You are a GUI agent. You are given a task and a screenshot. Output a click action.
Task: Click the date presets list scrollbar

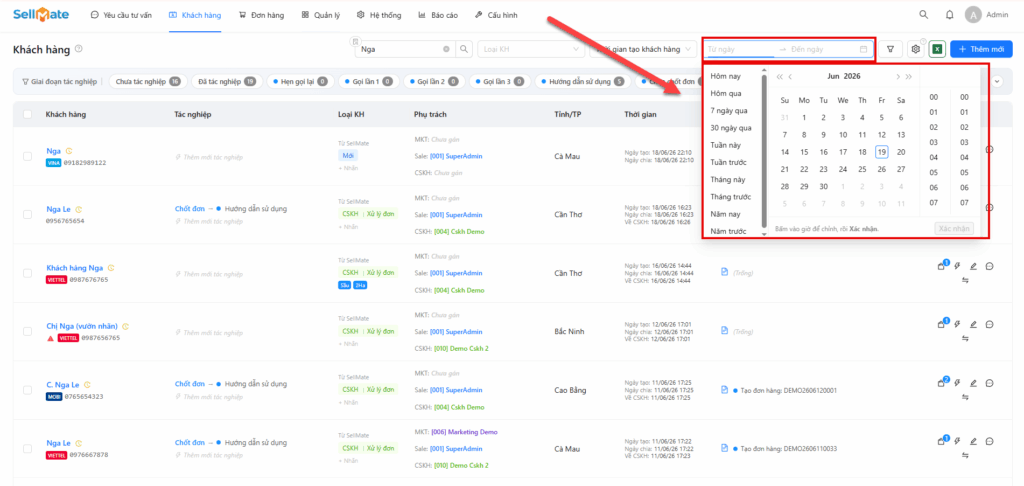765,150
